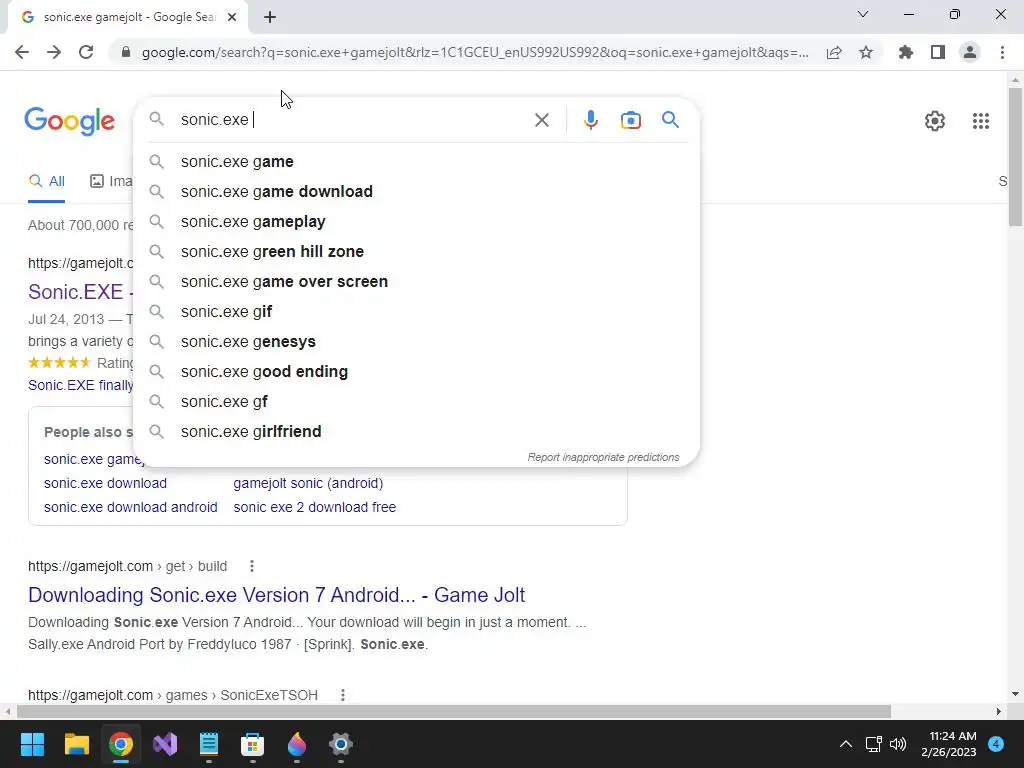The image size is (1024, 768).
Task: Choose suggestion "sonic.exe gameplay"
Action: [x=416, y=221]
